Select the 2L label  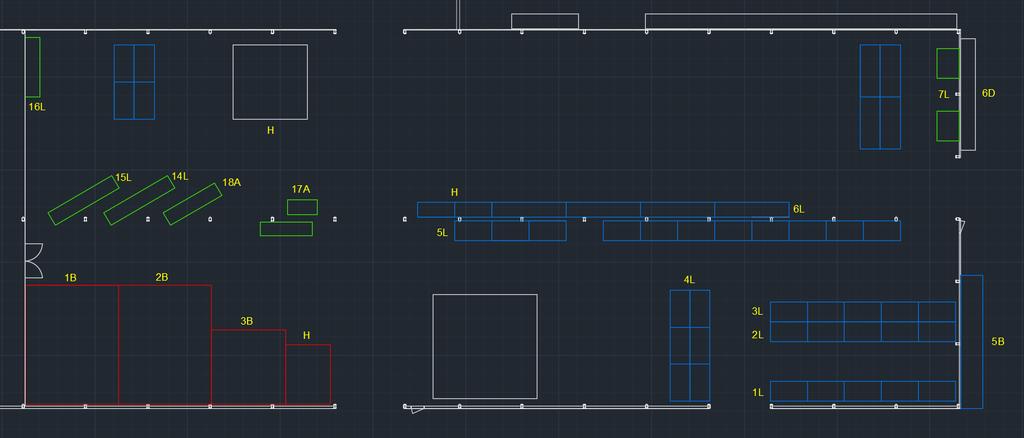pos(758,336)
